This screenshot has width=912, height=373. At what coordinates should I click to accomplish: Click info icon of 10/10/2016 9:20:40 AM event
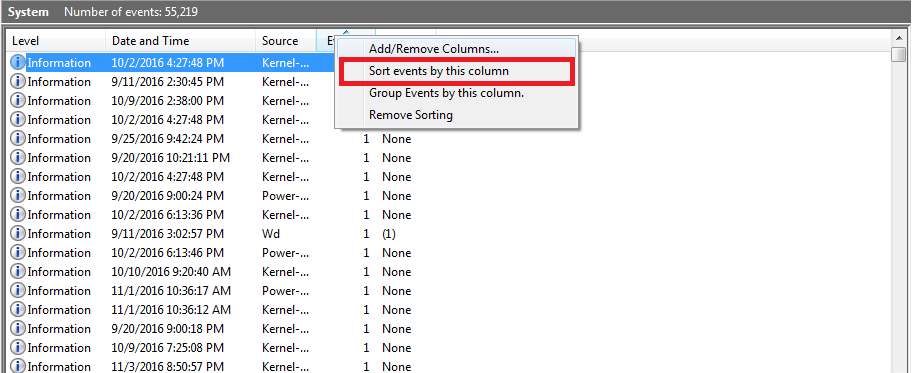click(x=19, y=272)
